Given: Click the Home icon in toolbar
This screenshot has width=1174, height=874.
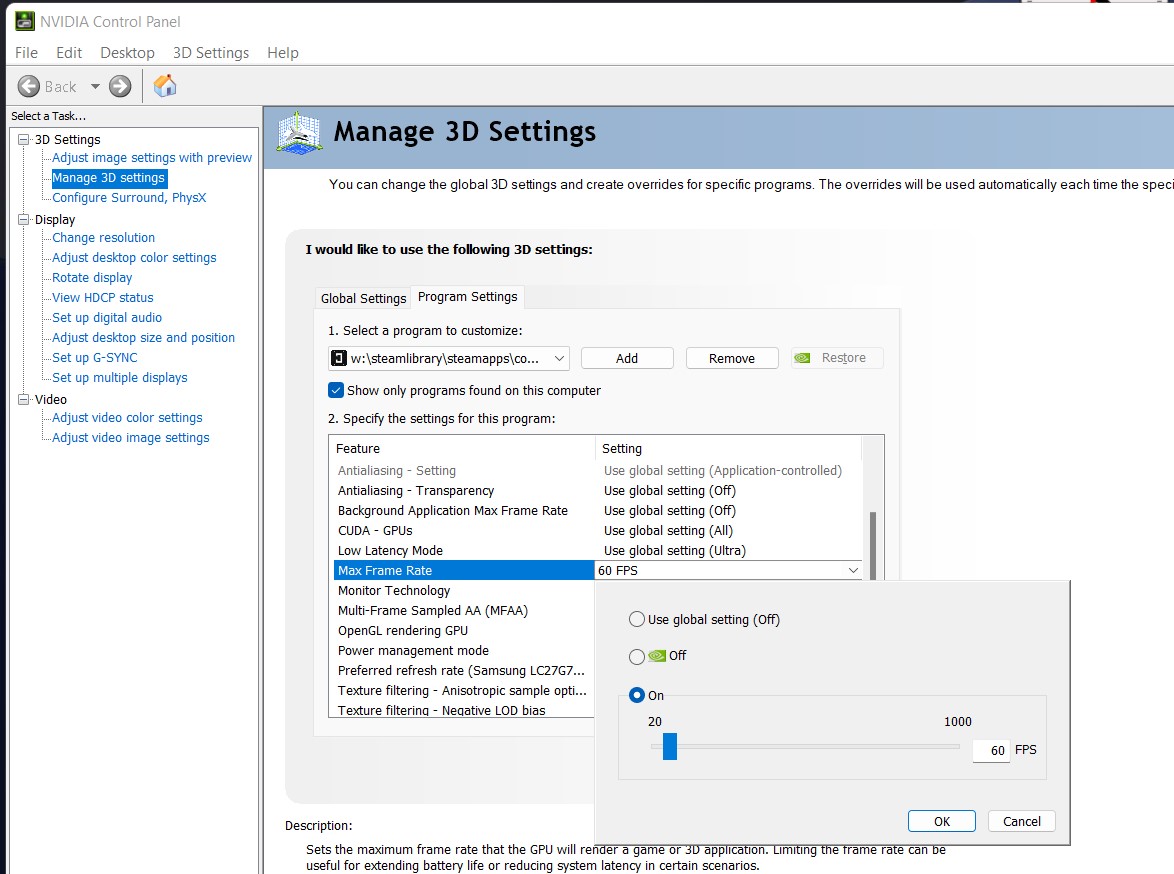Looking at the screenshot, I should 165,86.
